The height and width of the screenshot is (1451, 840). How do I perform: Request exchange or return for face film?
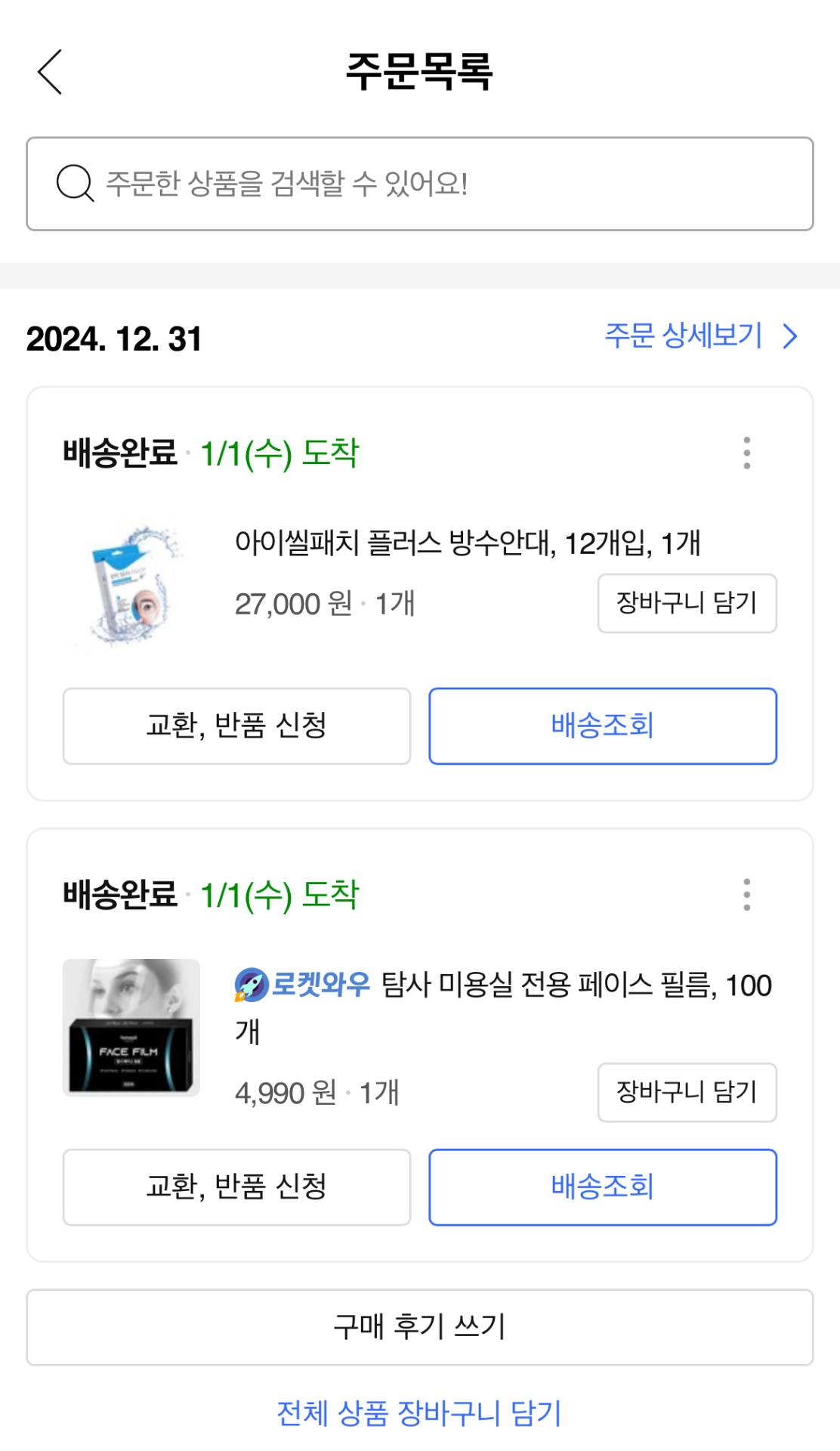click(236, 1186)
